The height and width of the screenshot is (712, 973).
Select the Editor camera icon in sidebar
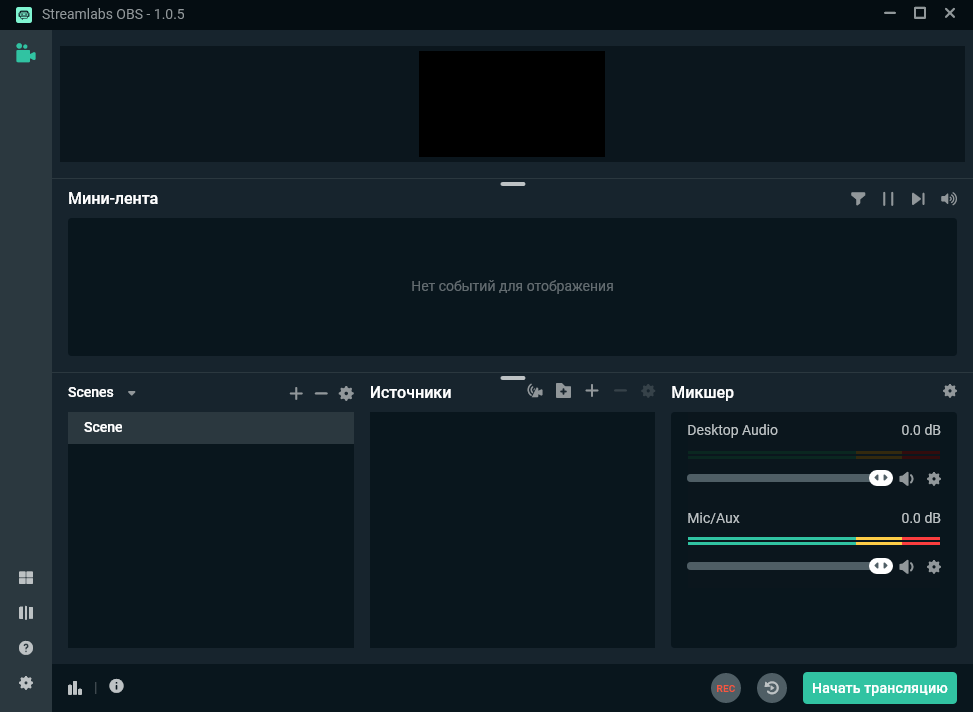pyautogui.click(x=25, y=53)
